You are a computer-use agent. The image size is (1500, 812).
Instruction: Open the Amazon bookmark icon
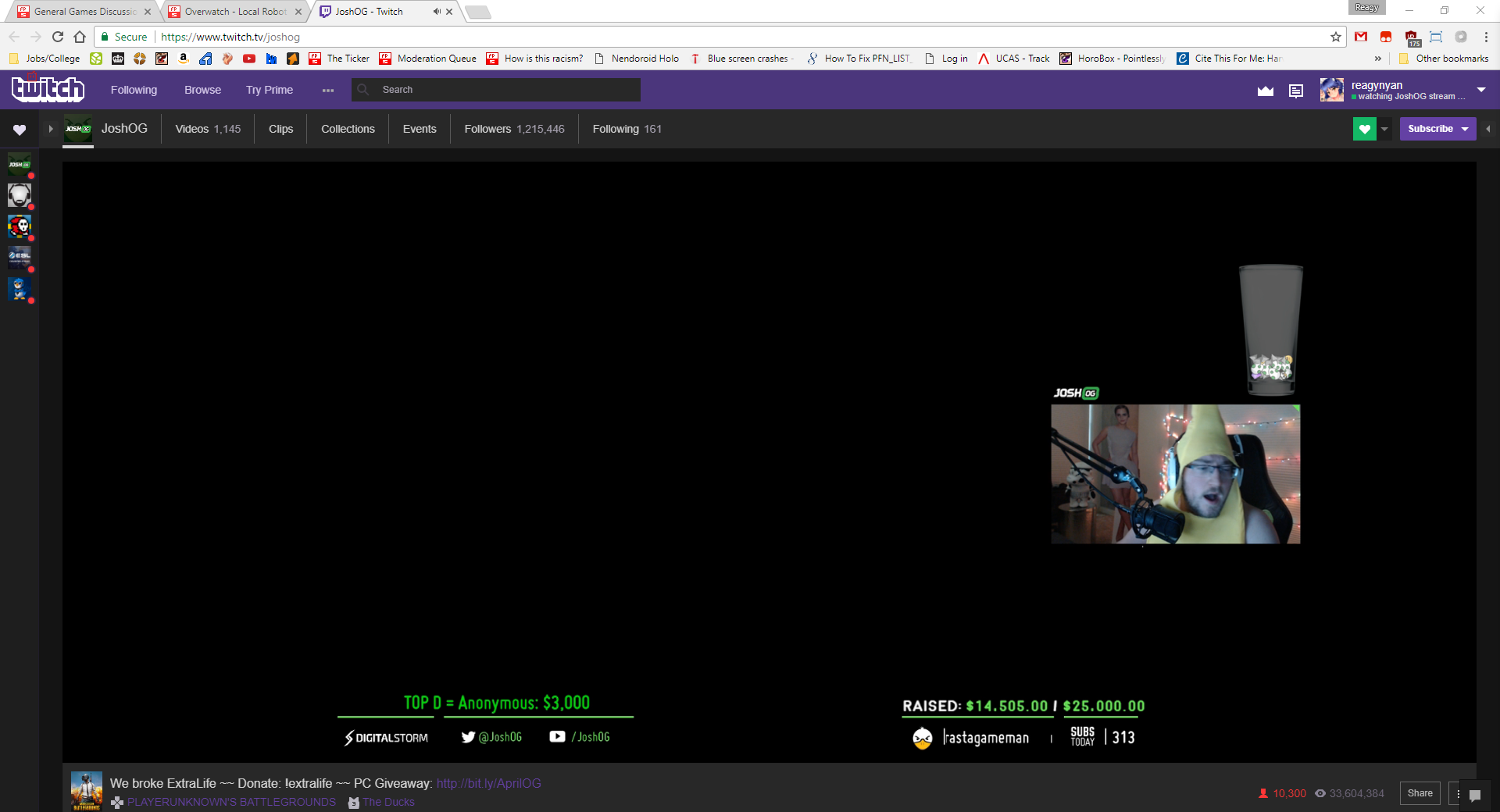[x=184, y=59]
